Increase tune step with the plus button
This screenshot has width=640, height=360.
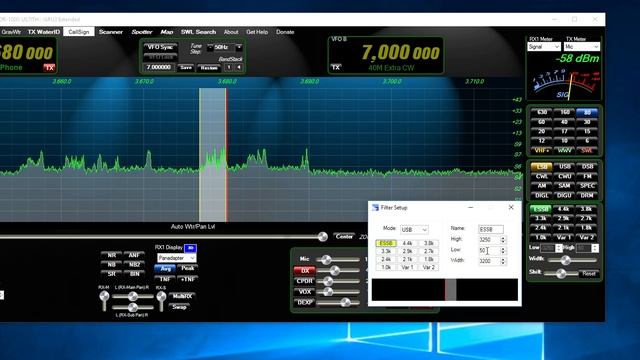[239, 47]
